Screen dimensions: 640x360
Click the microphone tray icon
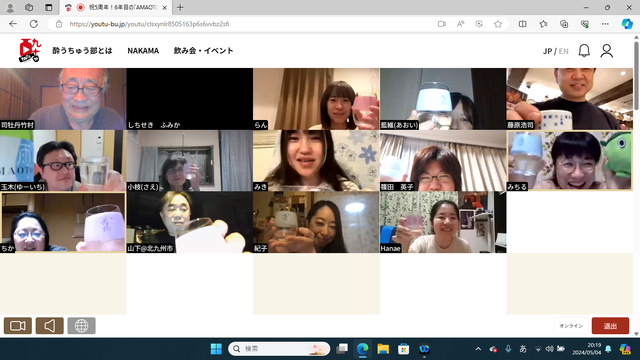pyautogui.click(x=508, y=349)
